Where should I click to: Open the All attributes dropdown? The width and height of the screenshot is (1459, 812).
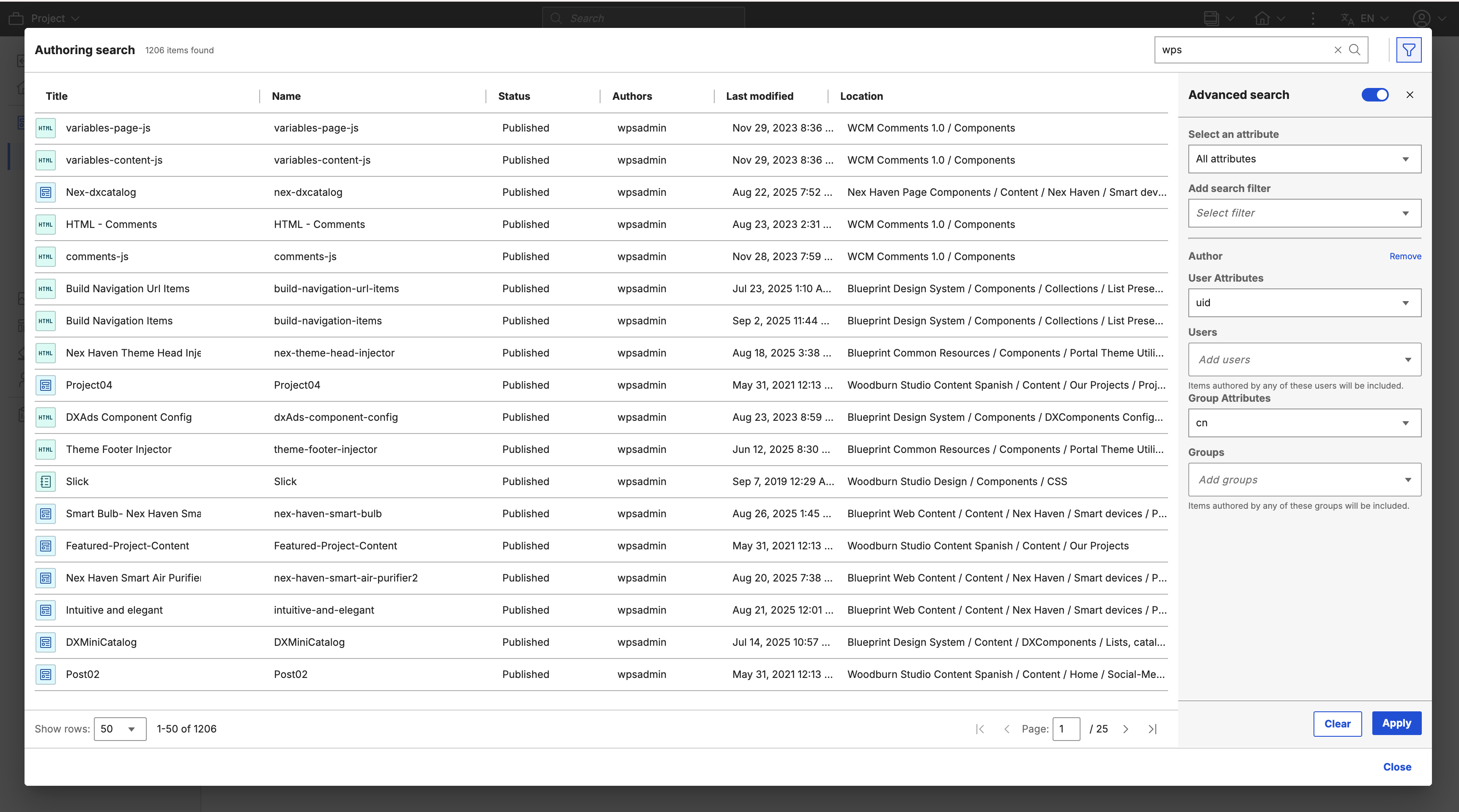[1304, 159]
